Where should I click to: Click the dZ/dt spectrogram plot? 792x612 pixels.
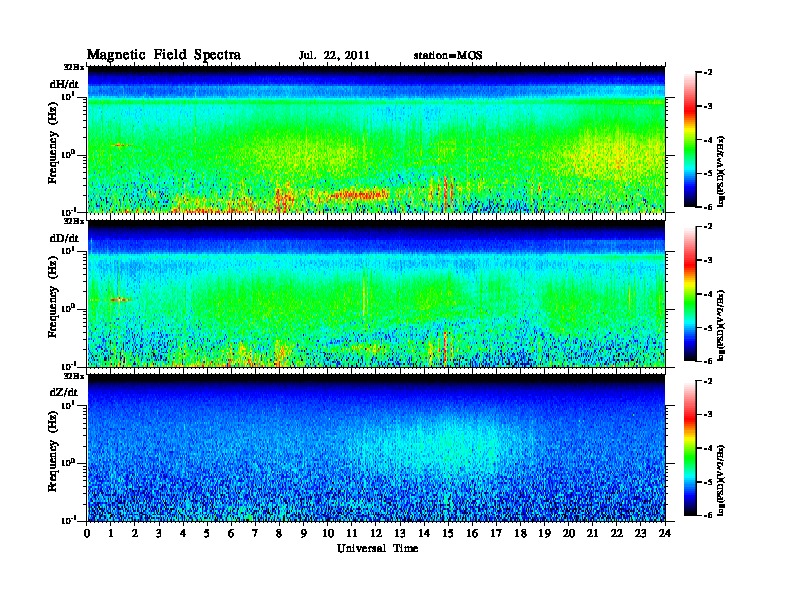tap(376, 448)
